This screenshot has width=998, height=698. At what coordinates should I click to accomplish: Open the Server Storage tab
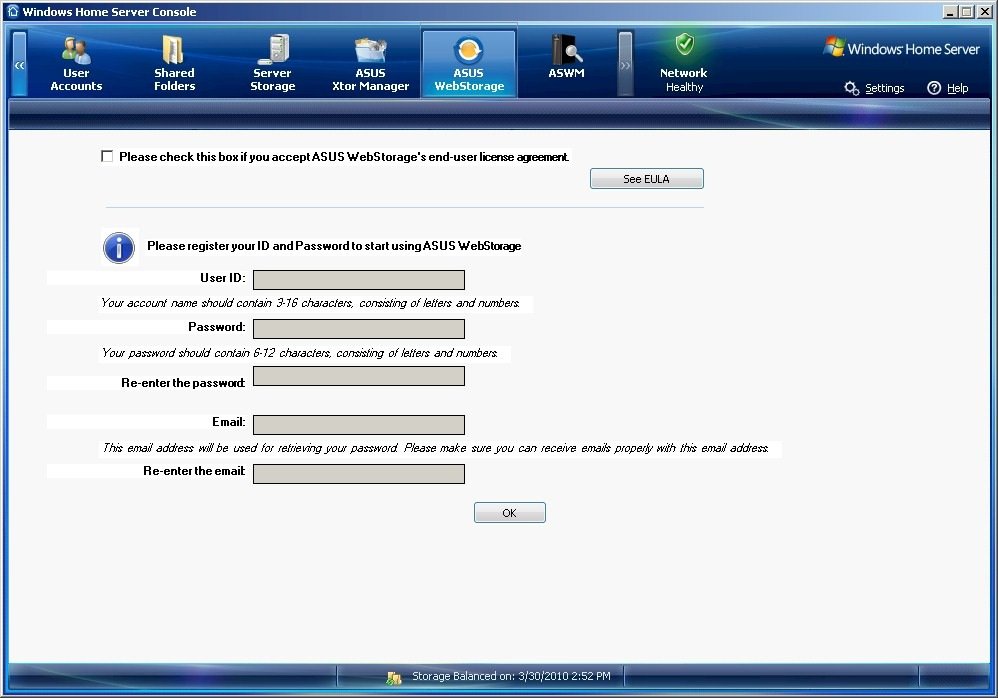(x=272, y=64)
